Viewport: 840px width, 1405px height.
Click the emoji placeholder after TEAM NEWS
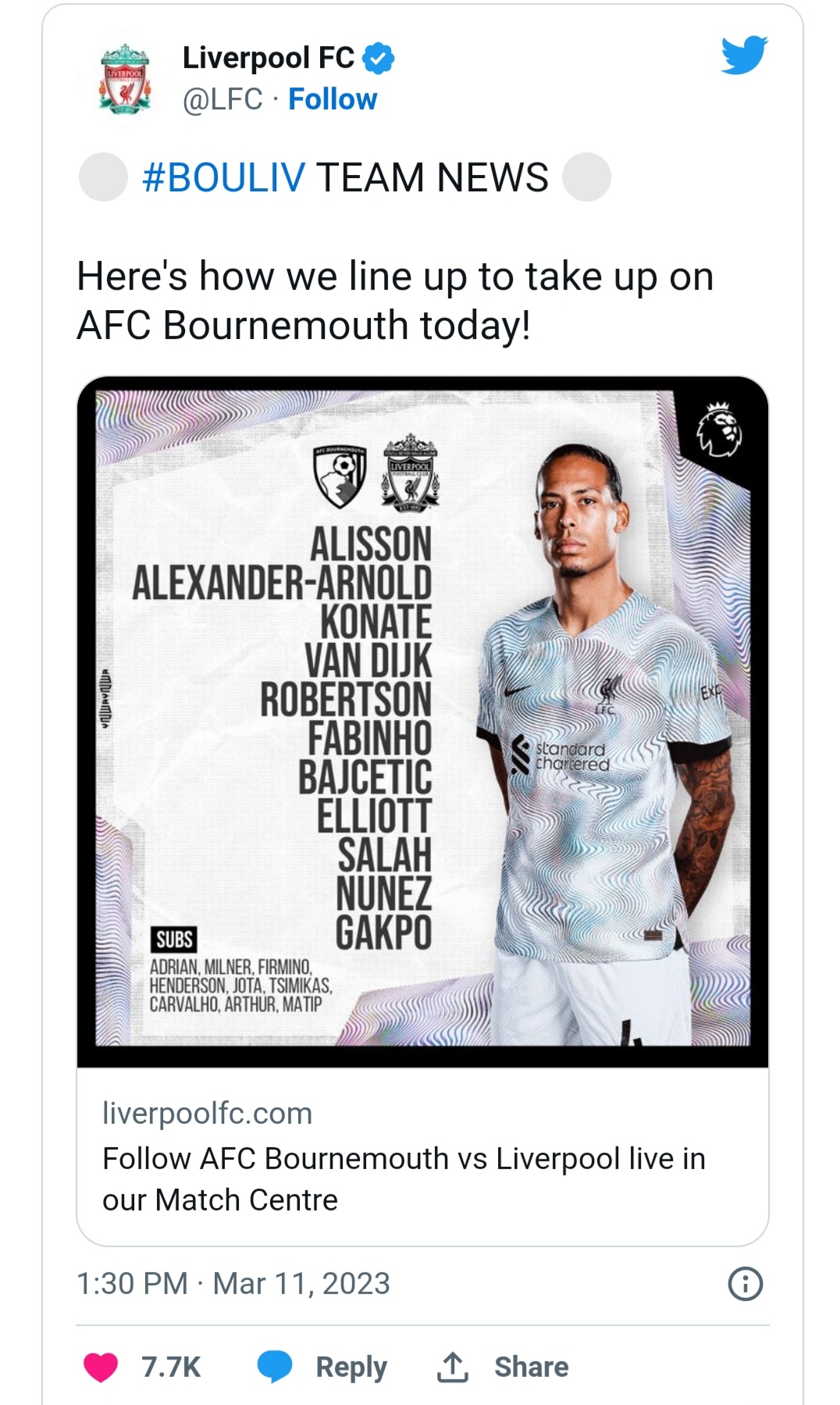point(586,177)
